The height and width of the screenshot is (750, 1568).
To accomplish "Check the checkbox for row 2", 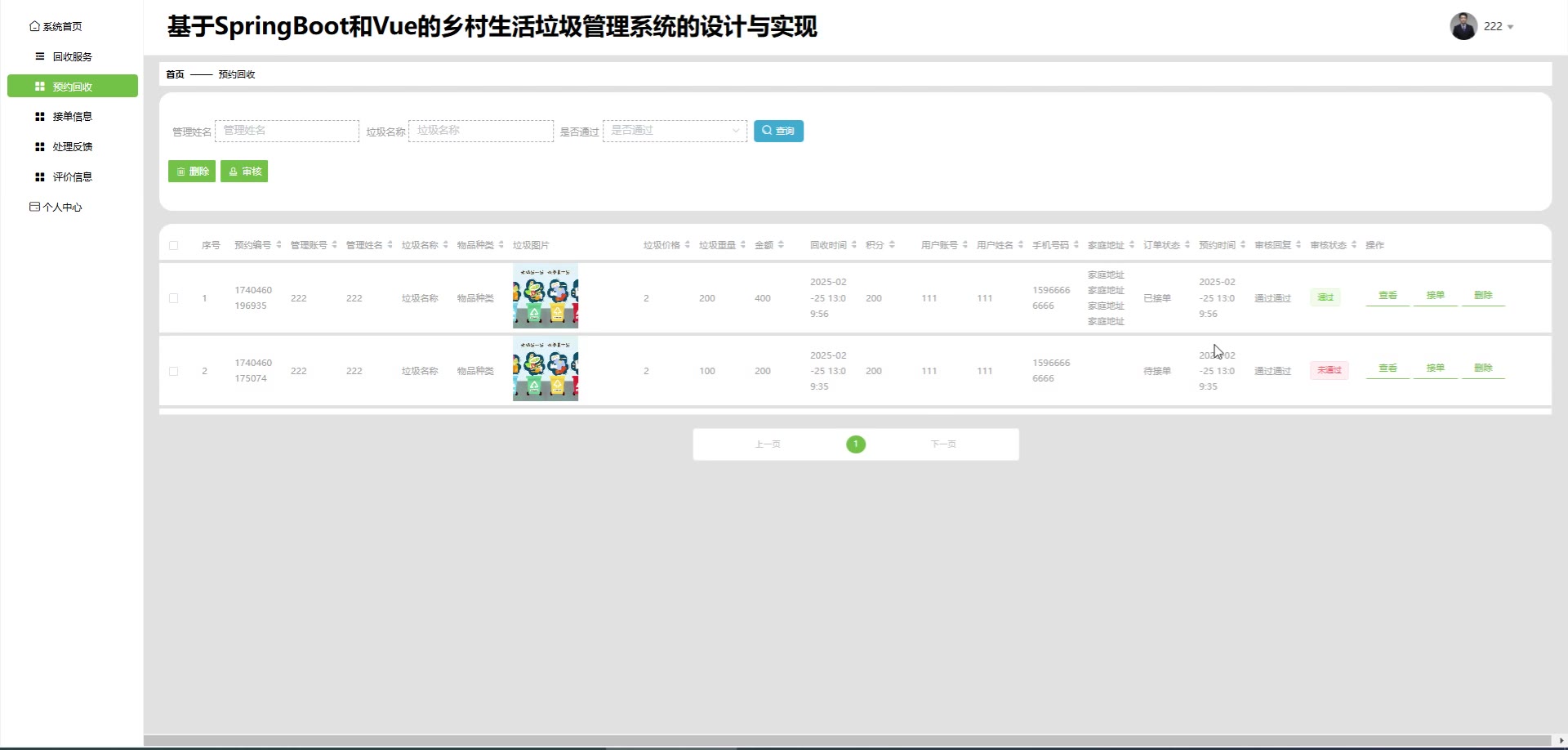I will (x=173, y=371).
